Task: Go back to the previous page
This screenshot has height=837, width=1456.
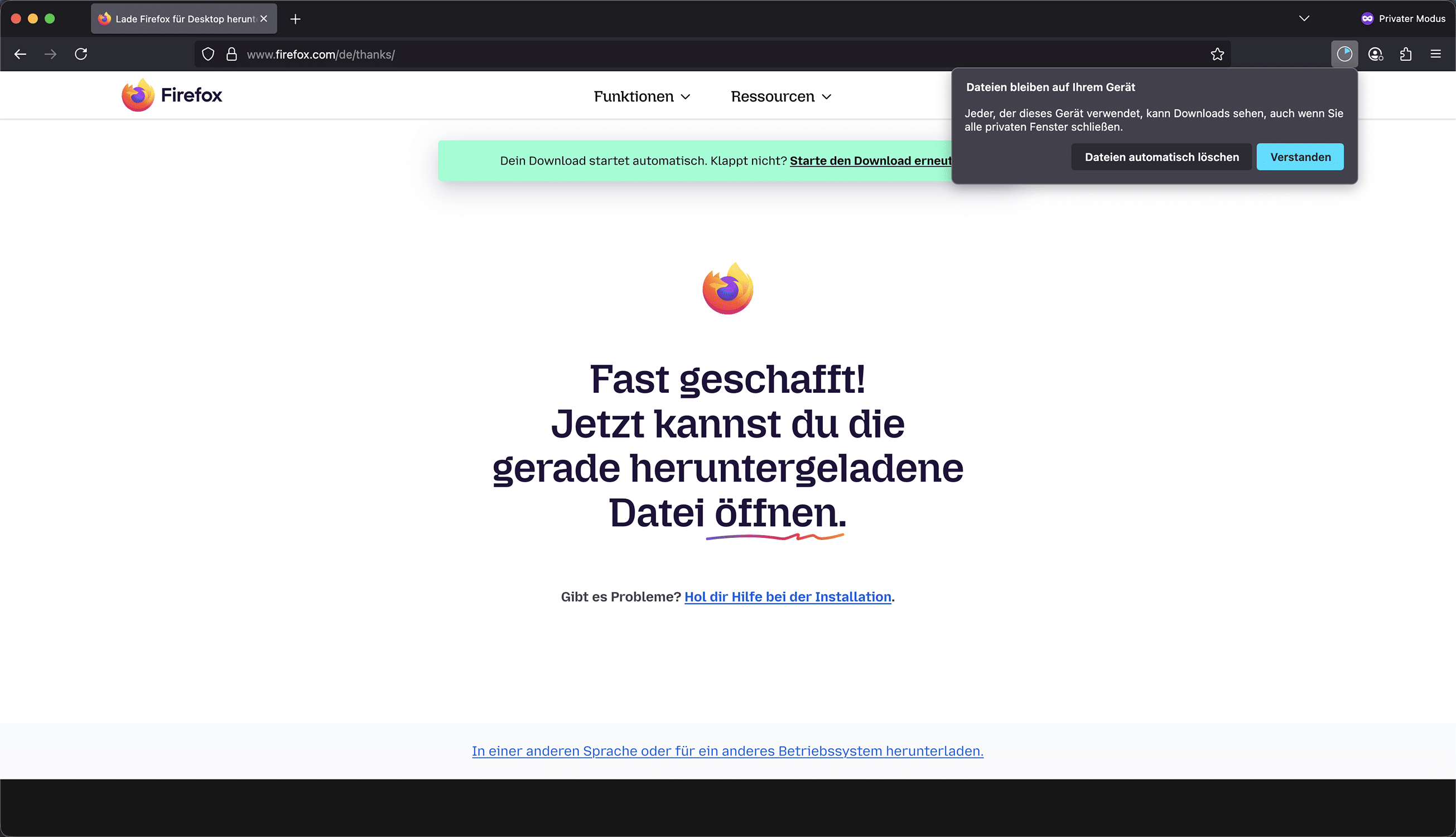Action: click(x=20, y=54)
